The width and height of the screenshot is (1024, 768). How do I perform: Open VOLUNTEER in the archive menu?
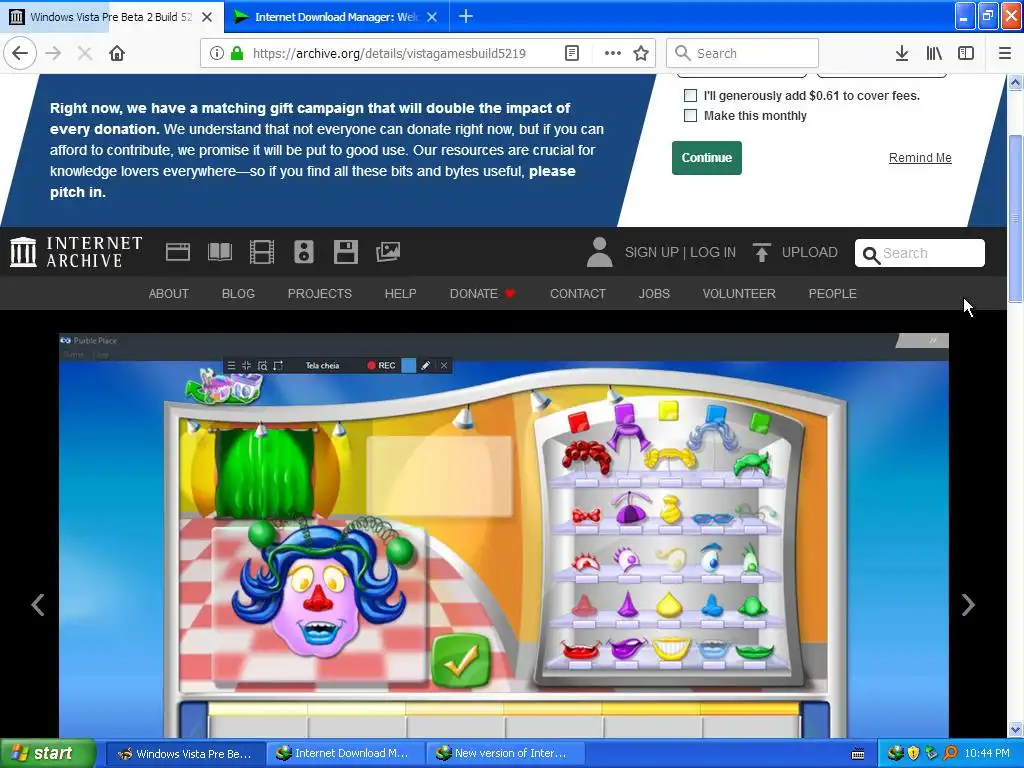(739, 294)
